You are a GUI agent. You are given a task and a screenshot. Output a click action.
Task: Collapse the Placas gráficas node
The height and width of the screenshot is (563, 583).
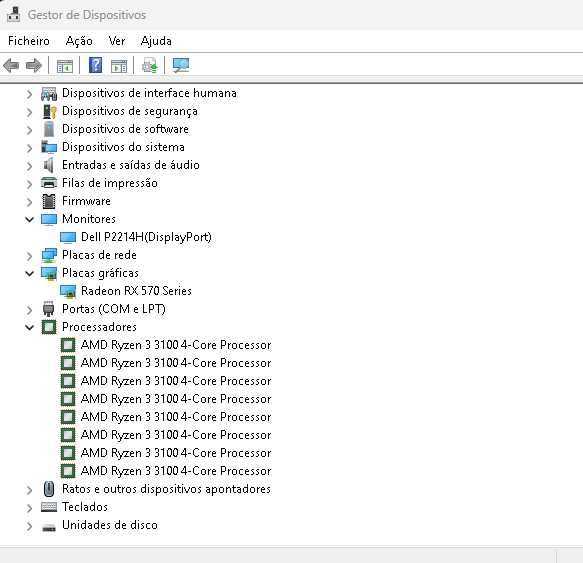(x=29, y=274)
